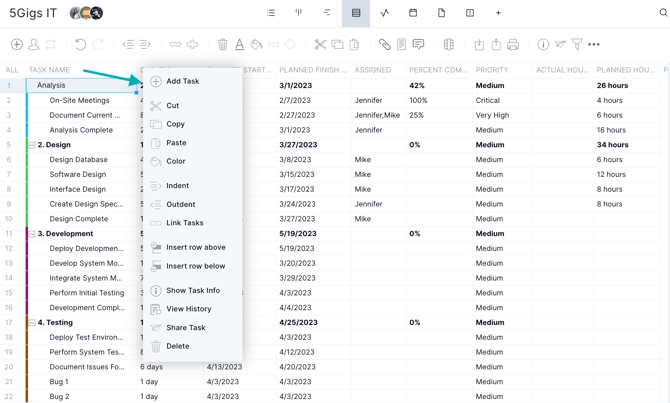The width and height of the screenshot is (670, 403).
Task: Collapse the 3. Development group
Action: click(32, 234)
